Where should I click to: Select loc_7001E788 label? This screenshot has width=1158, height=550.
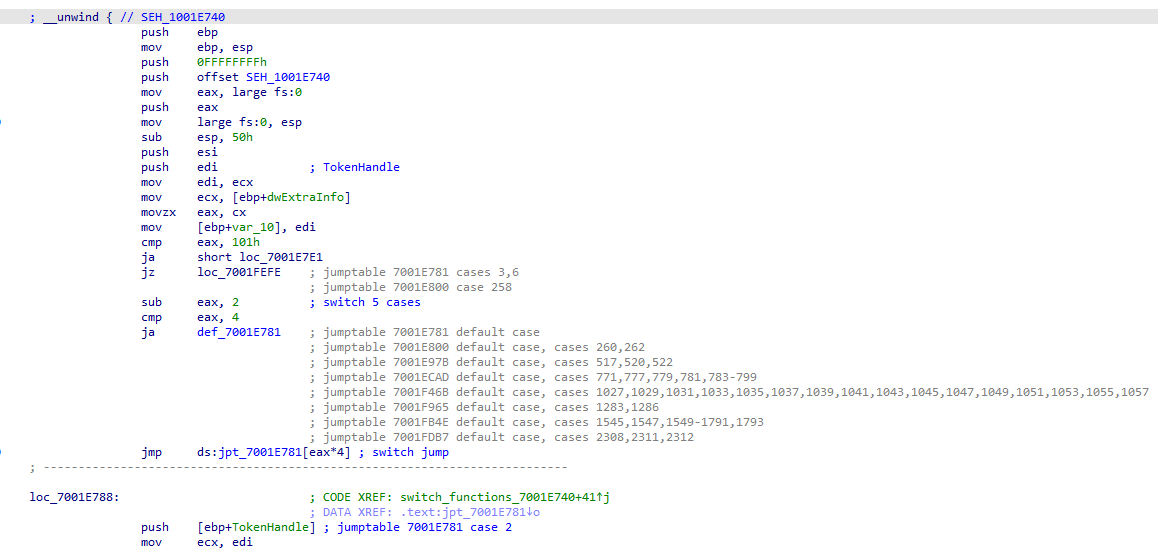[74, 498]
